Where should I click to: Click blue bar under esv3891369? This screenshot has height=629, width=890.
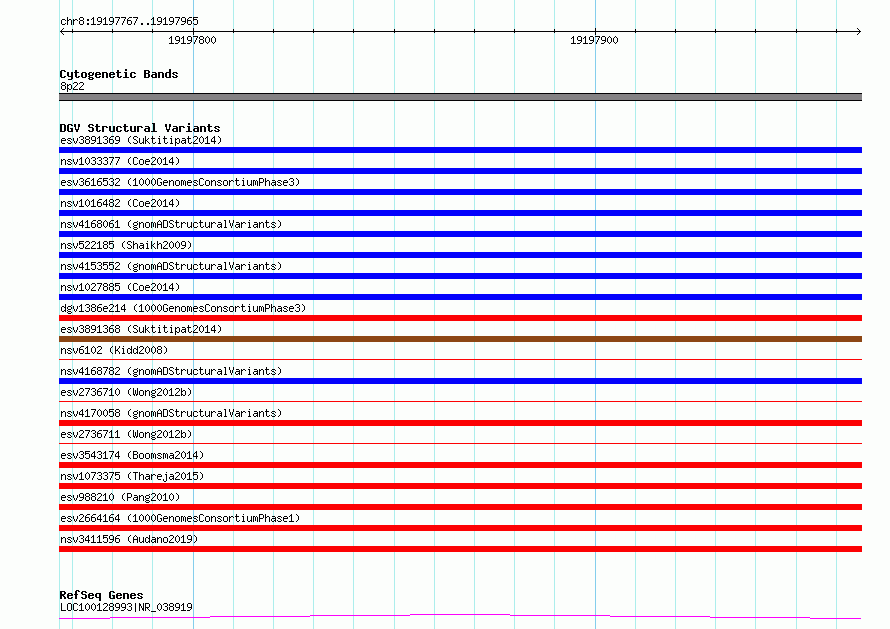pos(460,150)
